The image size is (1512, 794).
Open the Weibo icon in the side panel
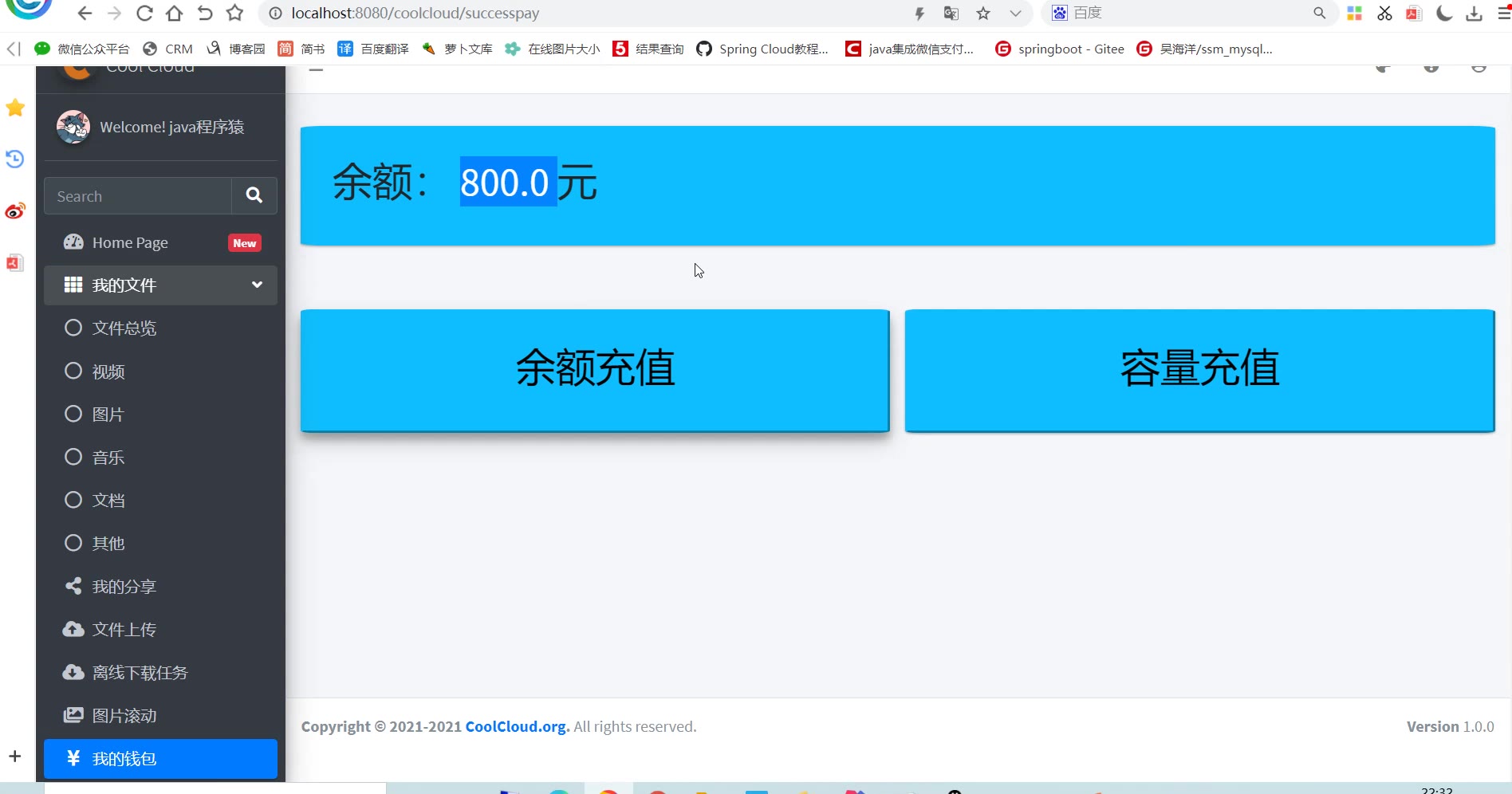(15, 211)
